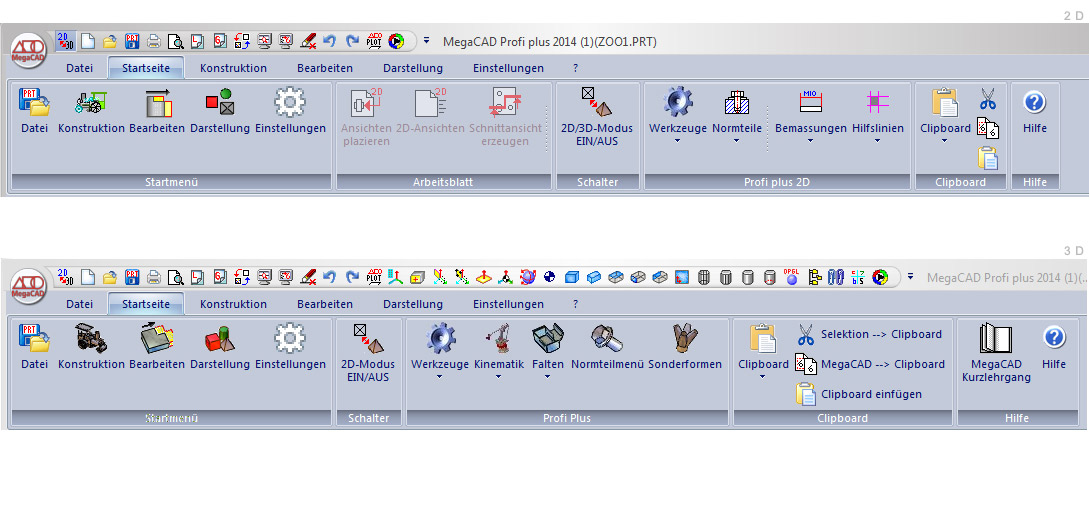Image resolution: width=1090 pixels, height=530 pixels.
Task: Open the Kinematik dropdown
Action: pos(498,377)
